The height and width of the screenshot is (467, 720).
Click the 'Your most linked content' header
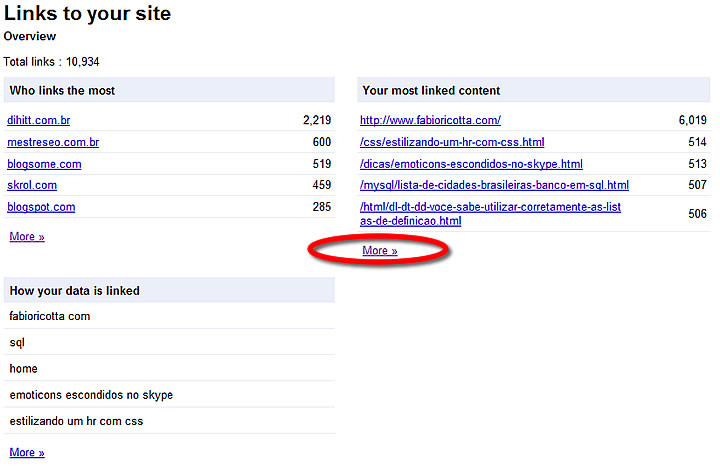pos(431,90)
